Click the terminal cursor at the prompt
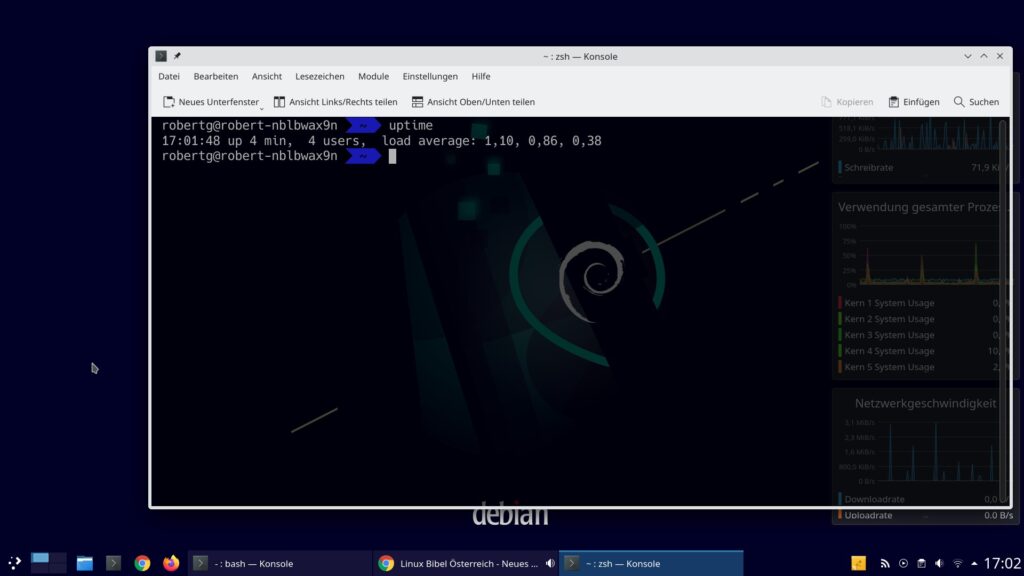Image resolution: width=1024 pixels, height=576 pixels. coord(392,156)
